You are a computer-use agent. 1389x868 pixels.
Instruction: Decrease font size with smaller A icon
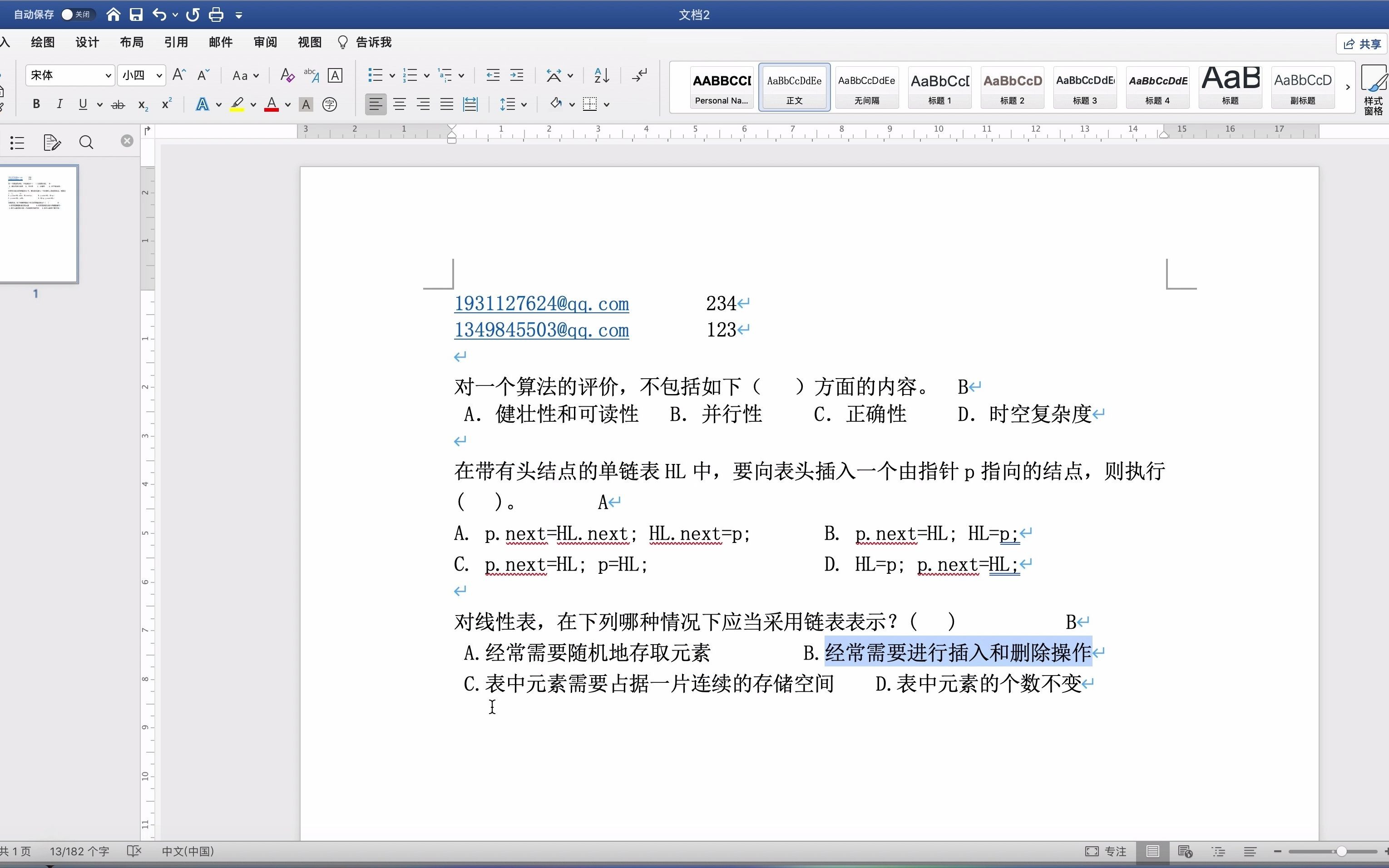click(203, 75)
